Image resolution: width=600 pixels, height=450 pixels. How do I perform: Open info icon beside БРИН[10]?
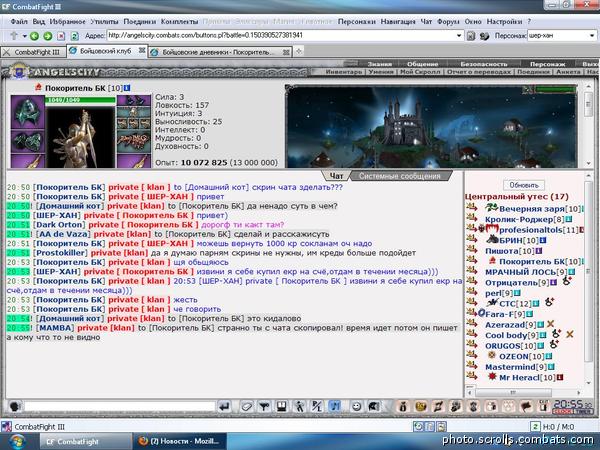542,241
